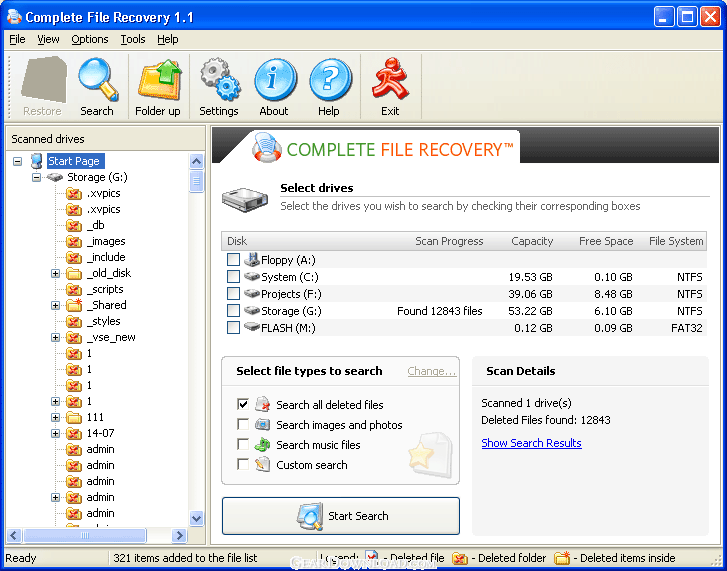
Task: Click the deleted folder icon beside _scripts
Action: (x=74, y=290)
